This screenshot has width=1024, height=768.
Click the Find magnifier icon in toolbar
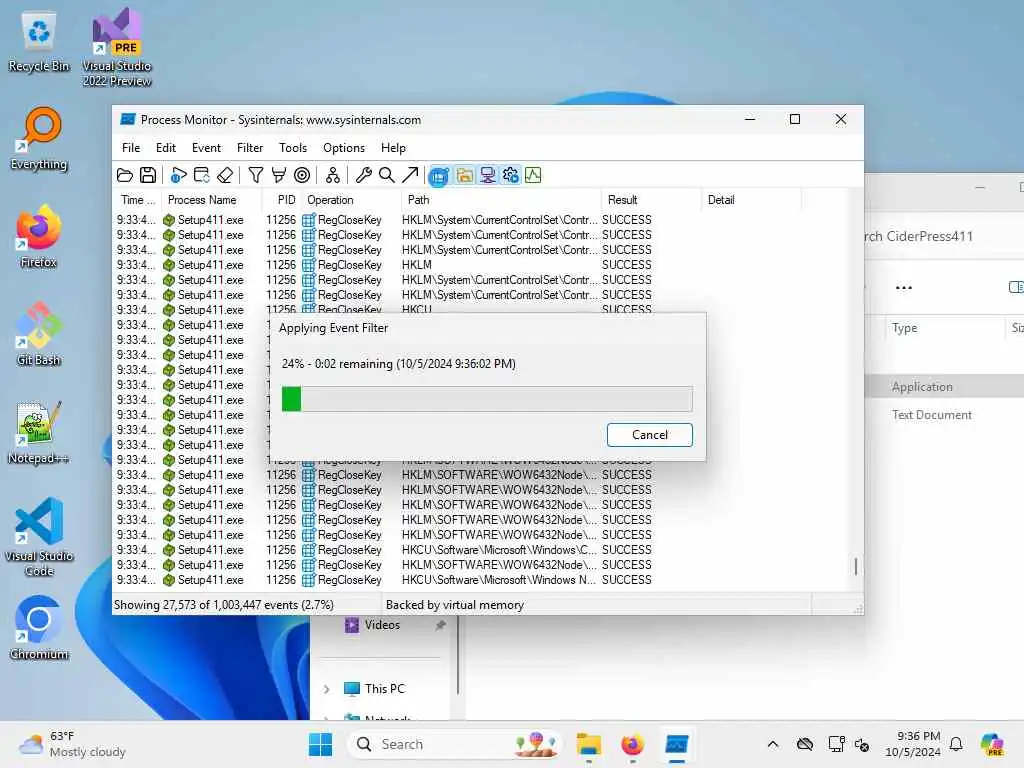[387, 175]
